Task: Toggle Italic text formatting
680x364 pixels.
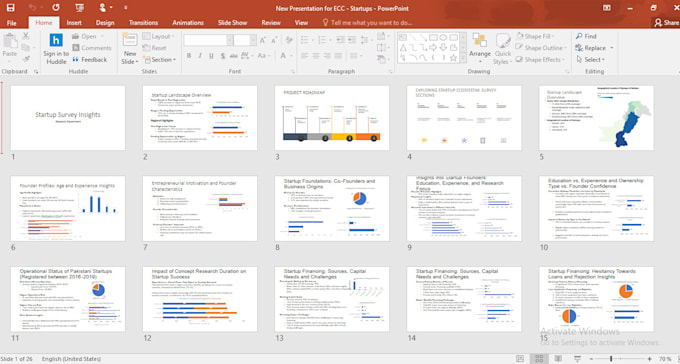Action: pos(200,56)
